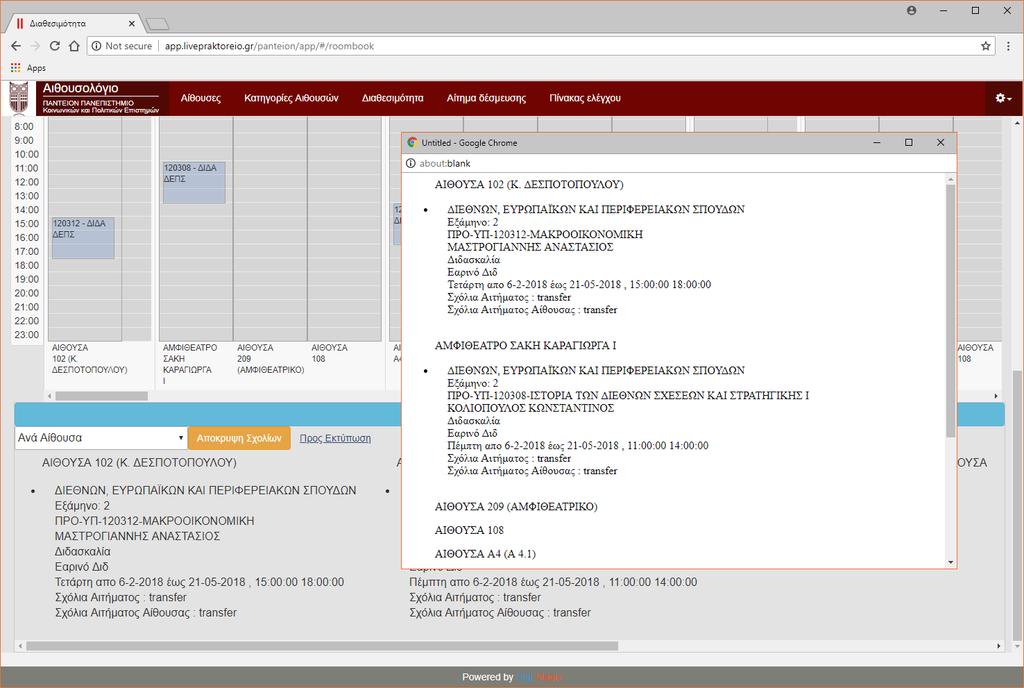Open a new browser tab
The image size is (1024, 688).
[x=157, y=24]
